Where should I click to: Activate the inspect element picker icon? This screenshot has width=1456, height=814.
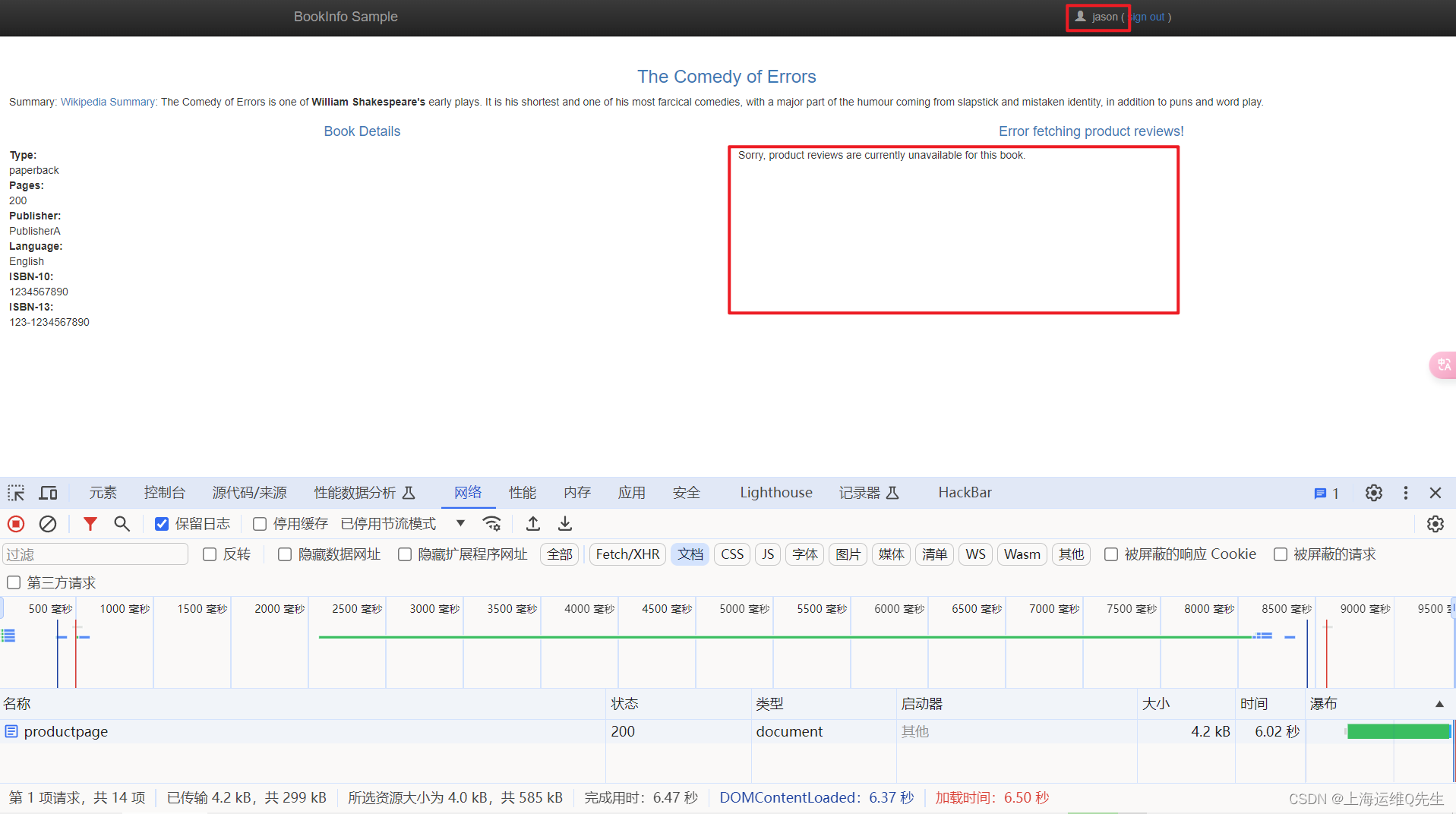point(16,493)
